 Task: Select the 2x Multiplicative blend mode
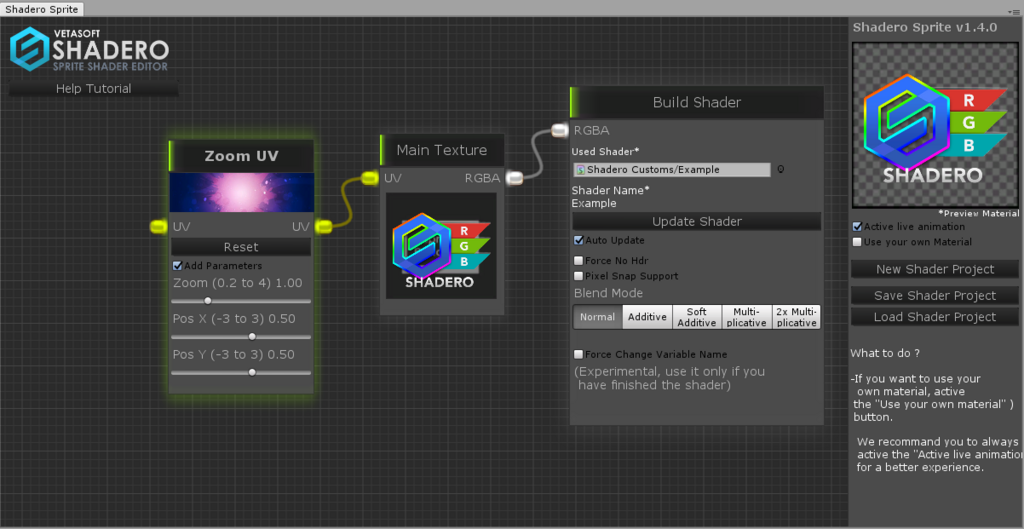tap(796, 317)
